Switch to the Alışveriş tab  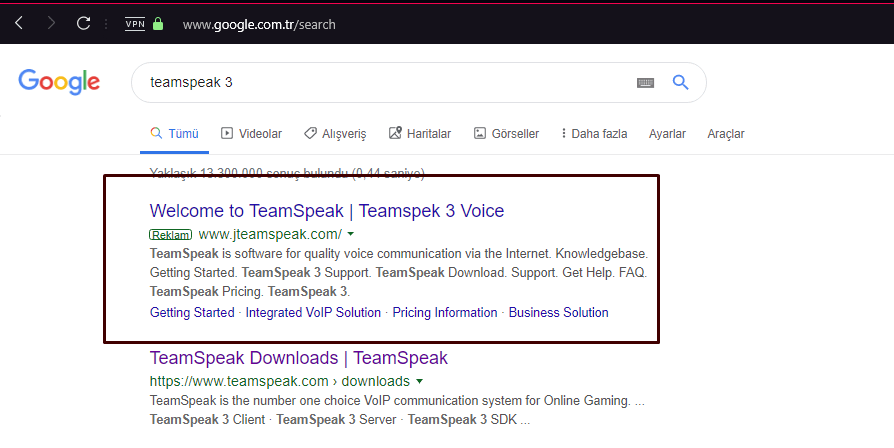tap(335, 134)
